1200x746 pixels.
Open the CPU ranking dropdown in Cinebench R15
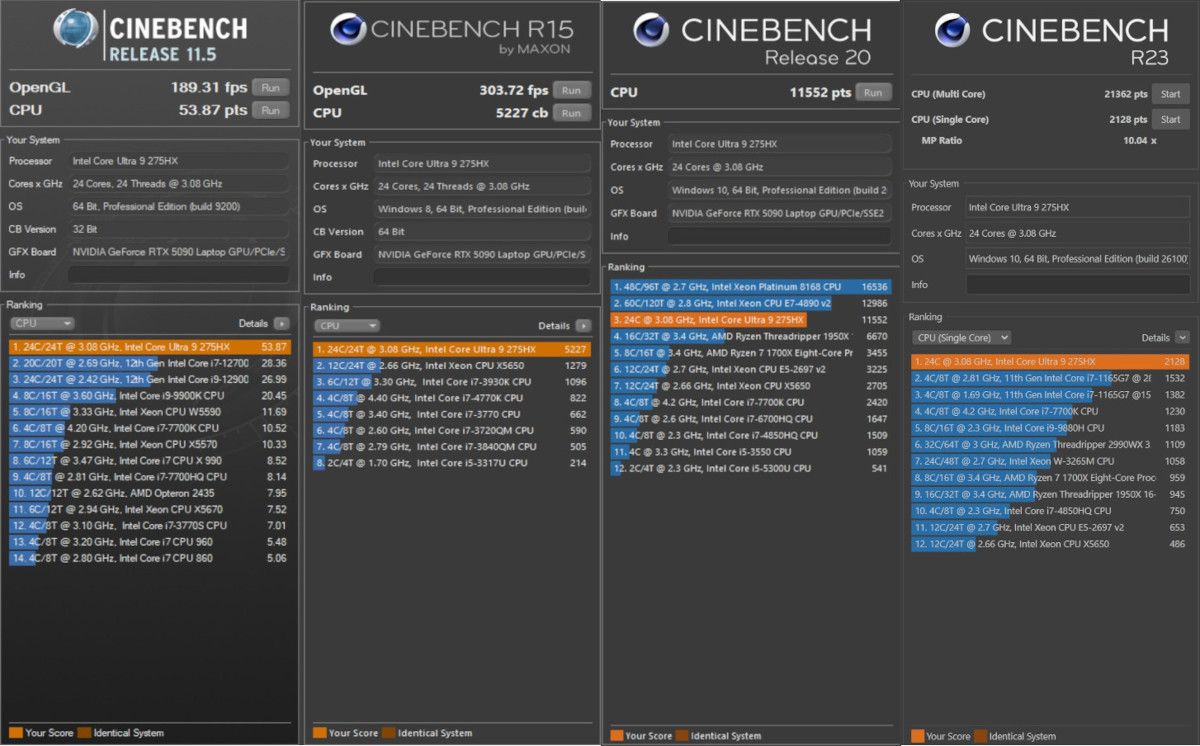click(x=346, y=326)
